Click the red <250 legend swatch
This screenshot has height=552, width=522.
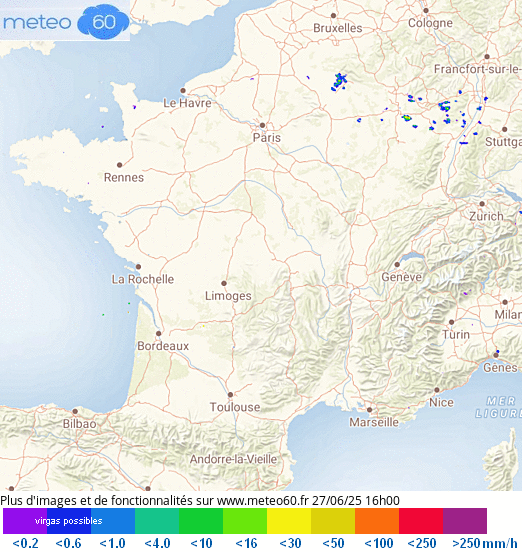(421, 521)
